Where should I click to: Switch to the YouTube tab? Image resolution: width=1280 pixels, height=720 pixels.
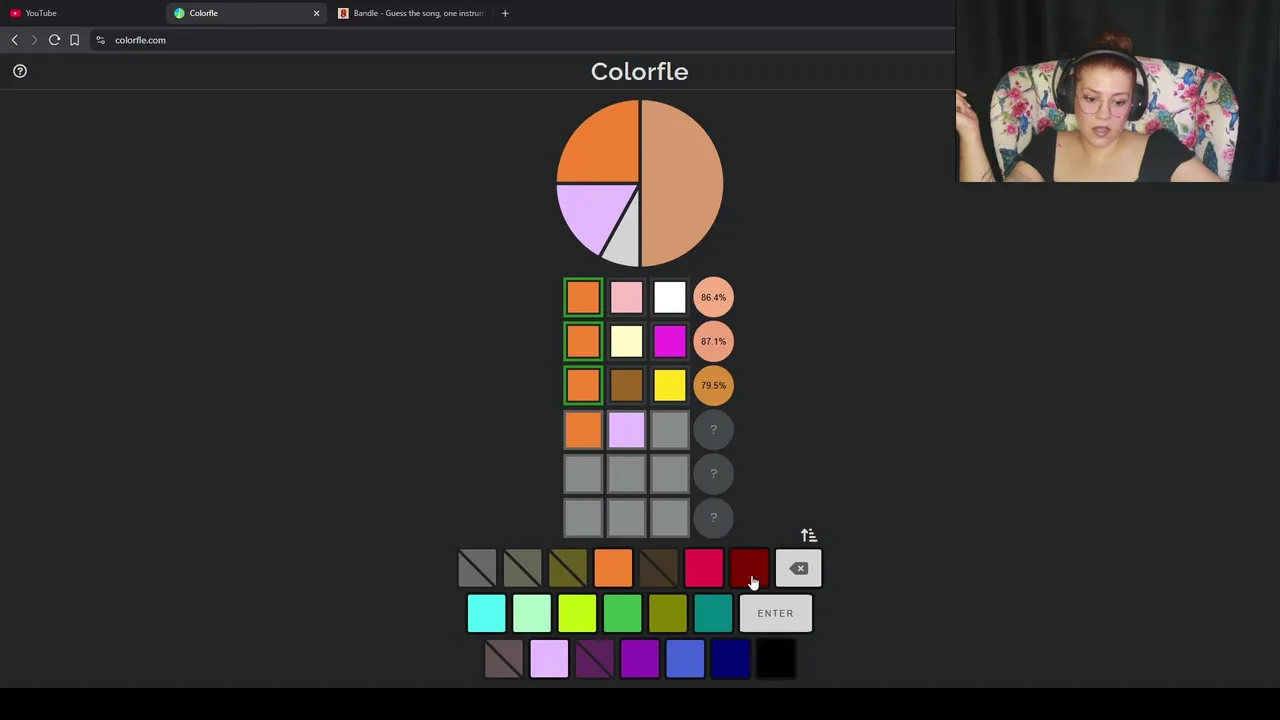pyautogui.click(x=82, y=13)
